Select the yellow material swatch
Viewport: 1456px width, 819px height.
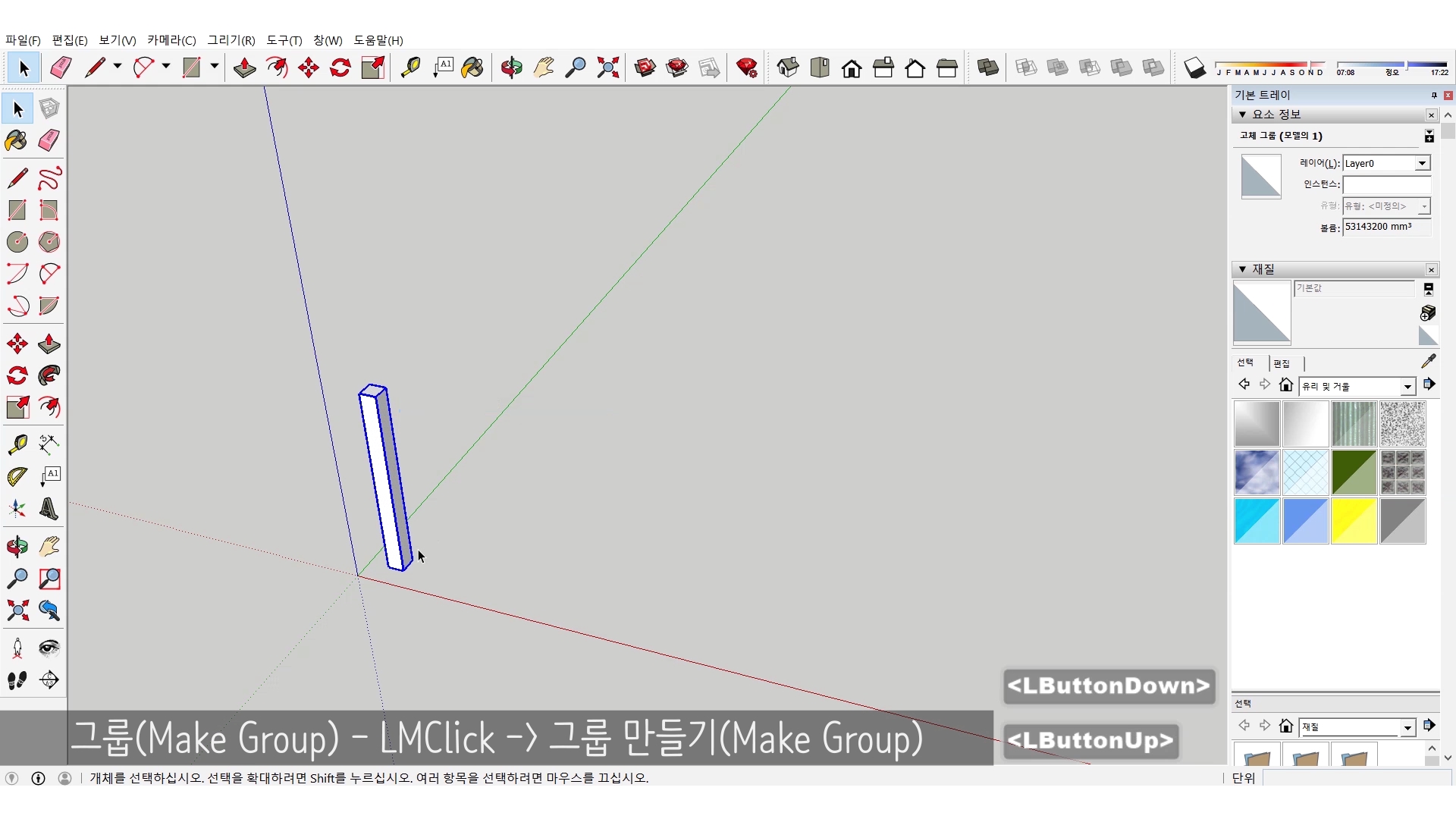click(1354, 522)
